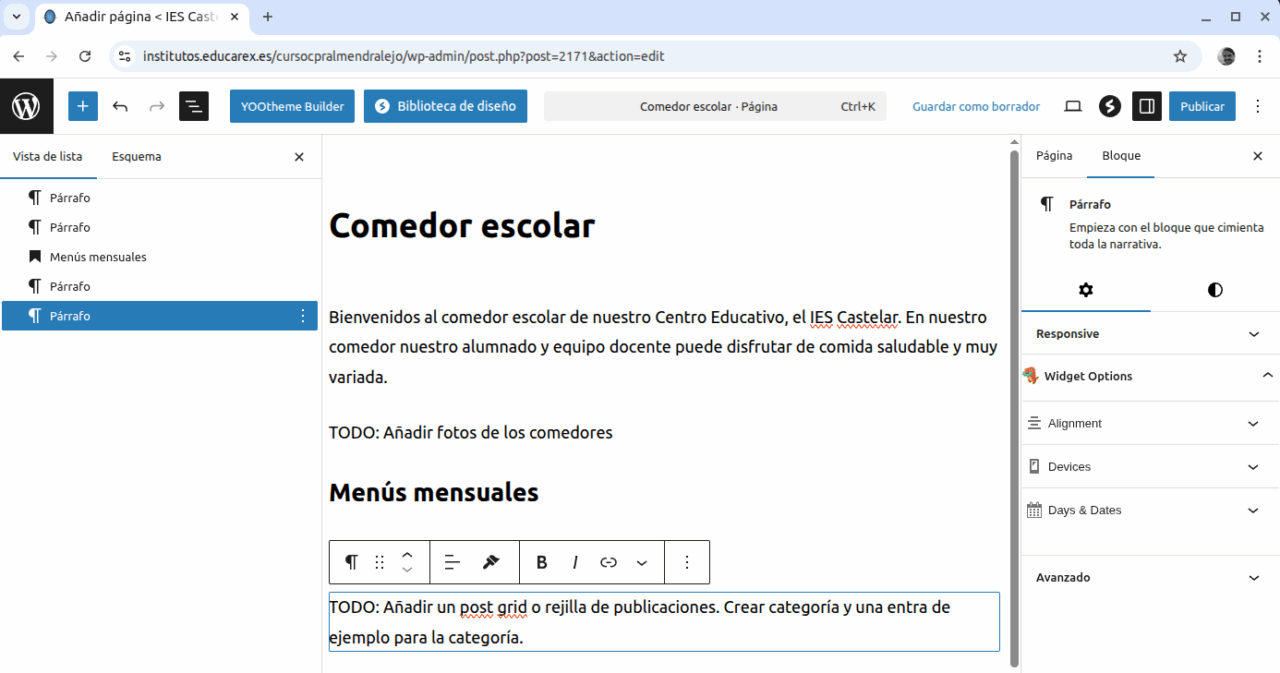Switch to the Esquema tab
Image resolution: width=1280 pixels, height=673 pixels.
tap(136, 156)
